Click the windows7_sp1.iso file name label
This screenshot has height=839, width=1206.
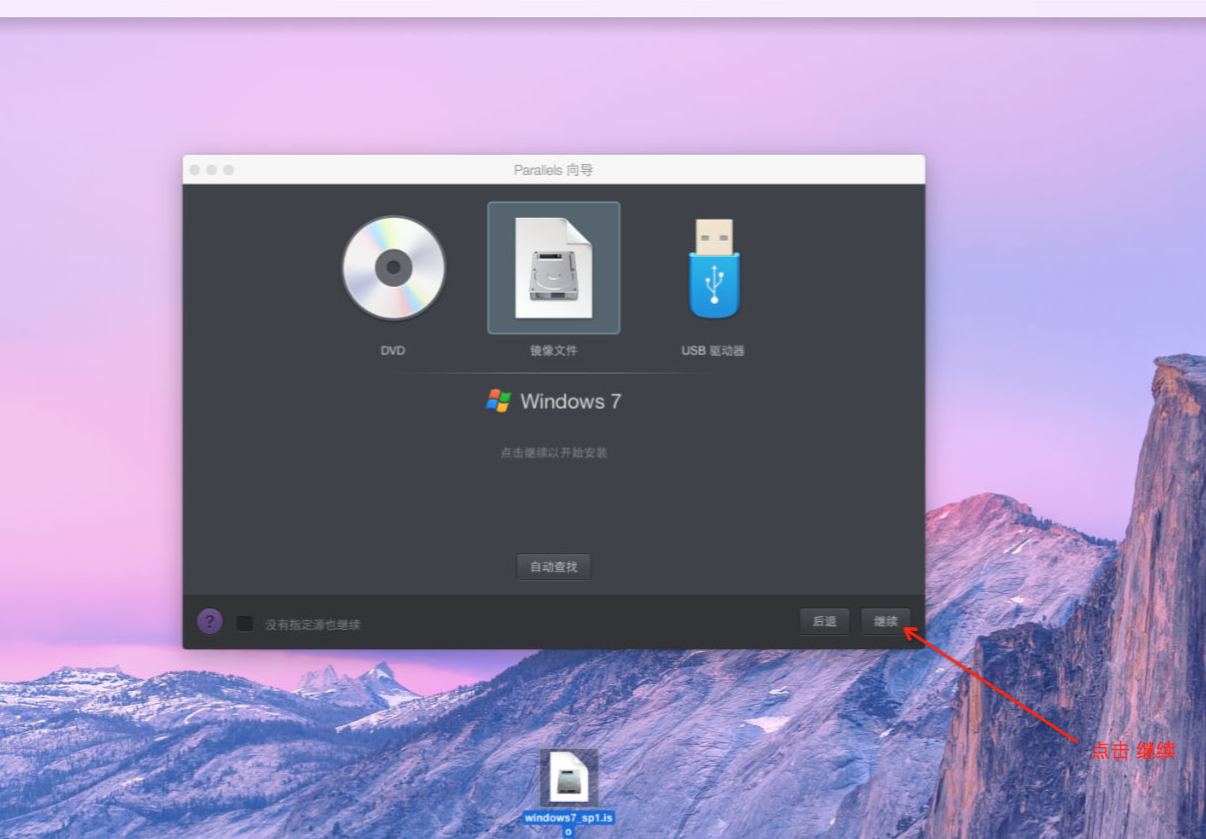(x=568, y=824)
